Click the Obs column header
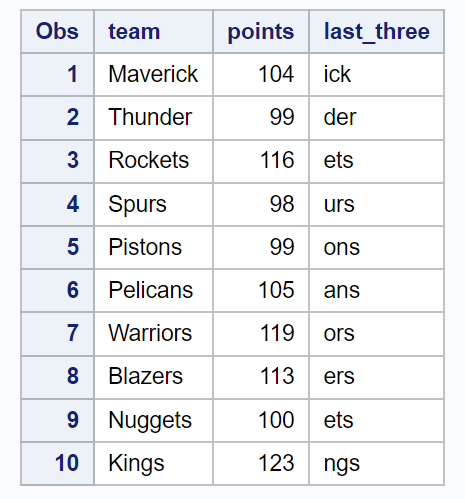465x499 pixels. pyautogui.click(x=57, y=32)
